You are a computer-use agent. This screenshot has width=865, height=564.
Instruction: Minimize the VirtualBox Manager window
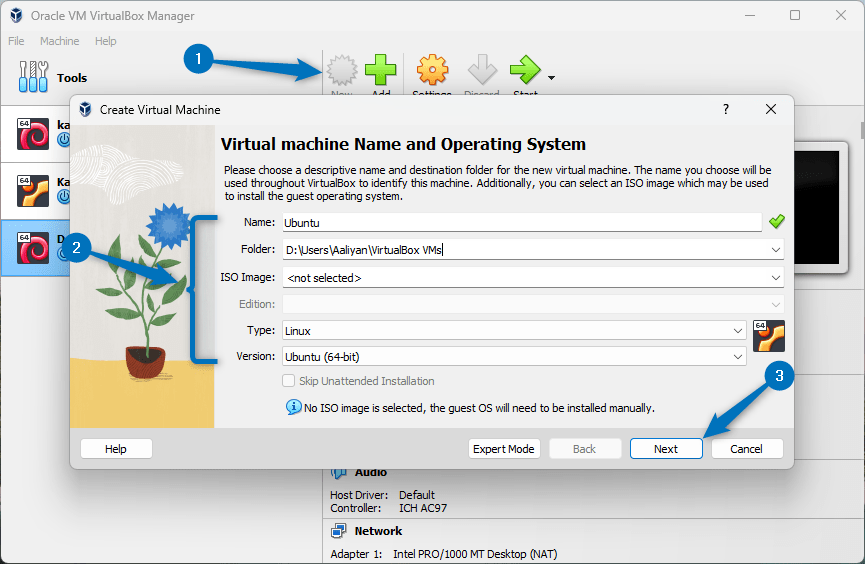tap(750, 15)
